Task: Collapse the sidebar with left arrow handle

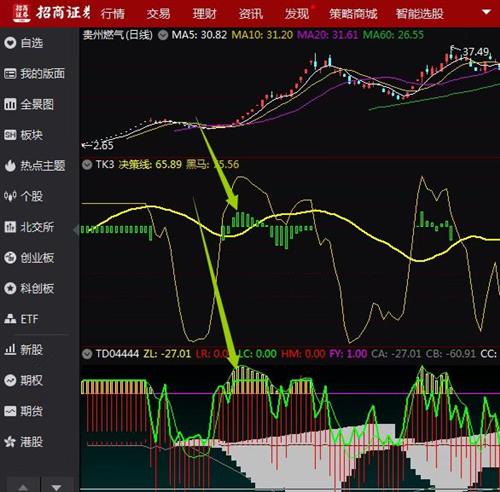Action: pos(76,230)
